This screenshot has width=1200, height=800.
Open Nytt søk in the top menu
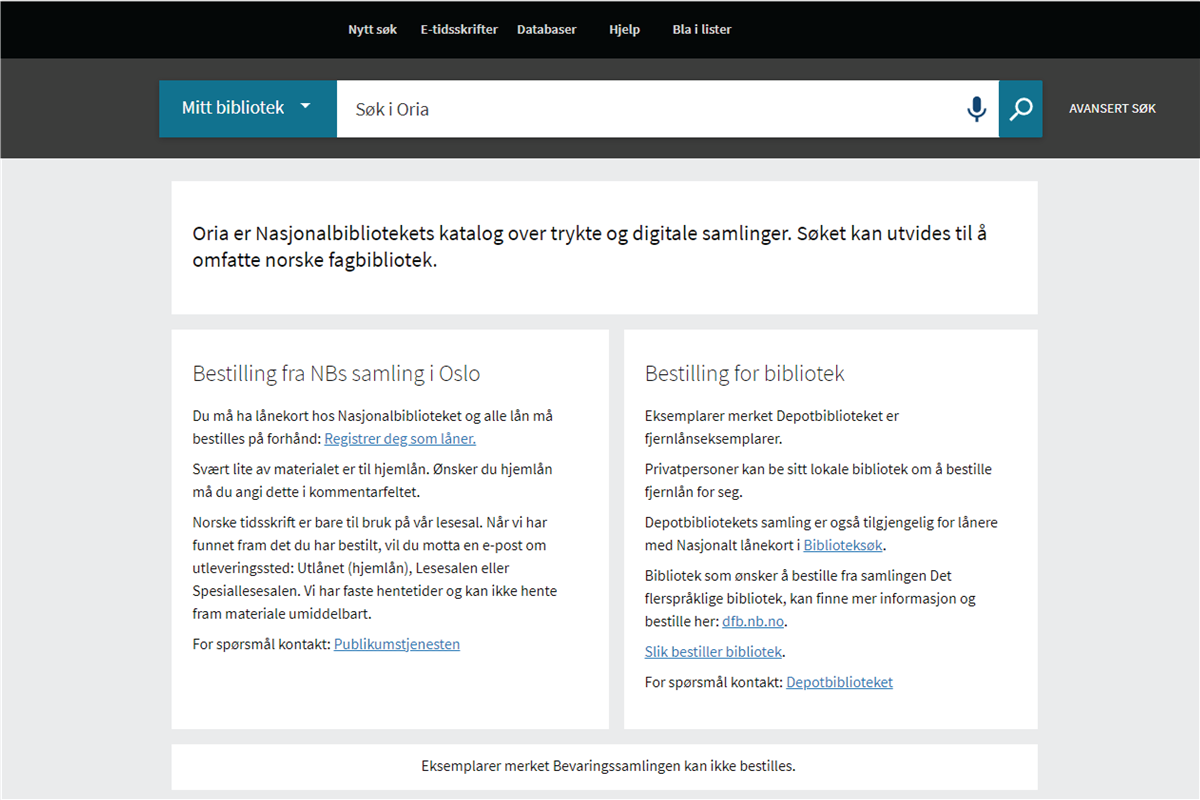point(372,30)
